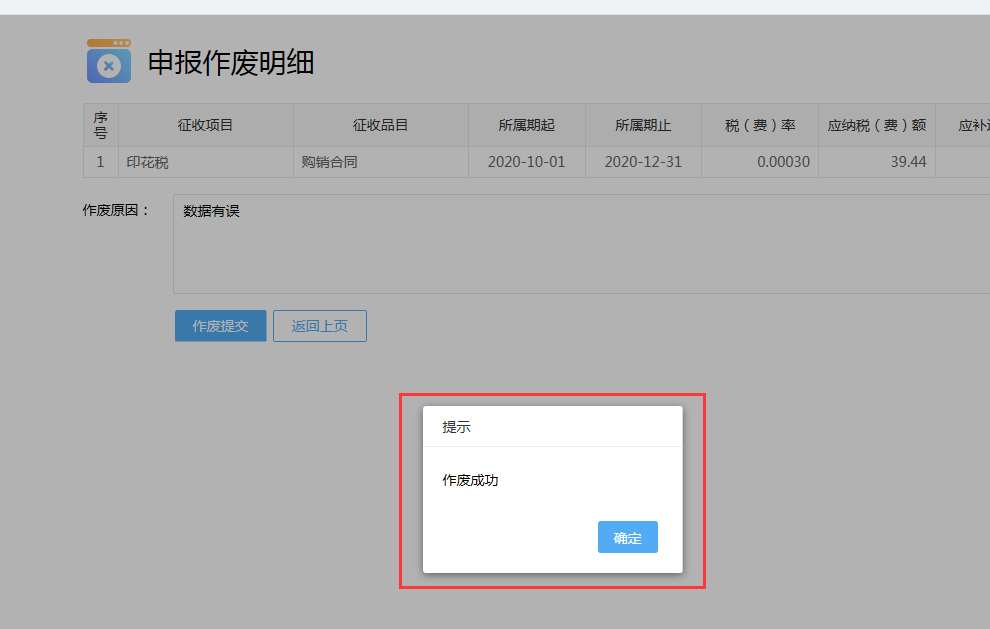Click the 2020-12-31 end date cell
Viewport: 990px width, 629px height.
tap(643, 162)
